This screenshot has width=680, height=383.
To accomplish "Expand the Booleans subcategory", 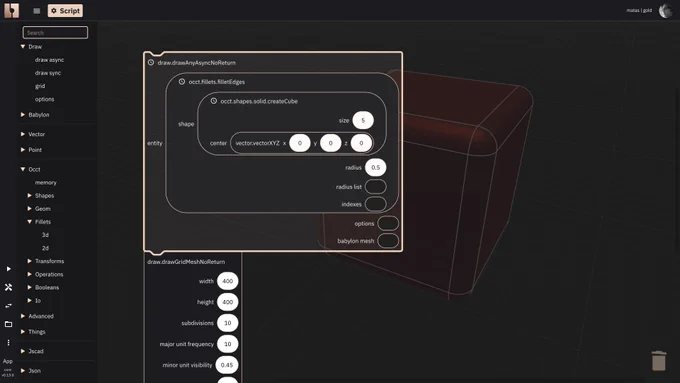I will (x=29, y=287).
